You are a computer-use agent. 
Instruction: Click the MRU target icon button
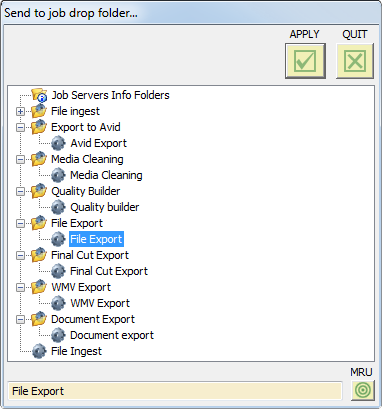point(363,390)
